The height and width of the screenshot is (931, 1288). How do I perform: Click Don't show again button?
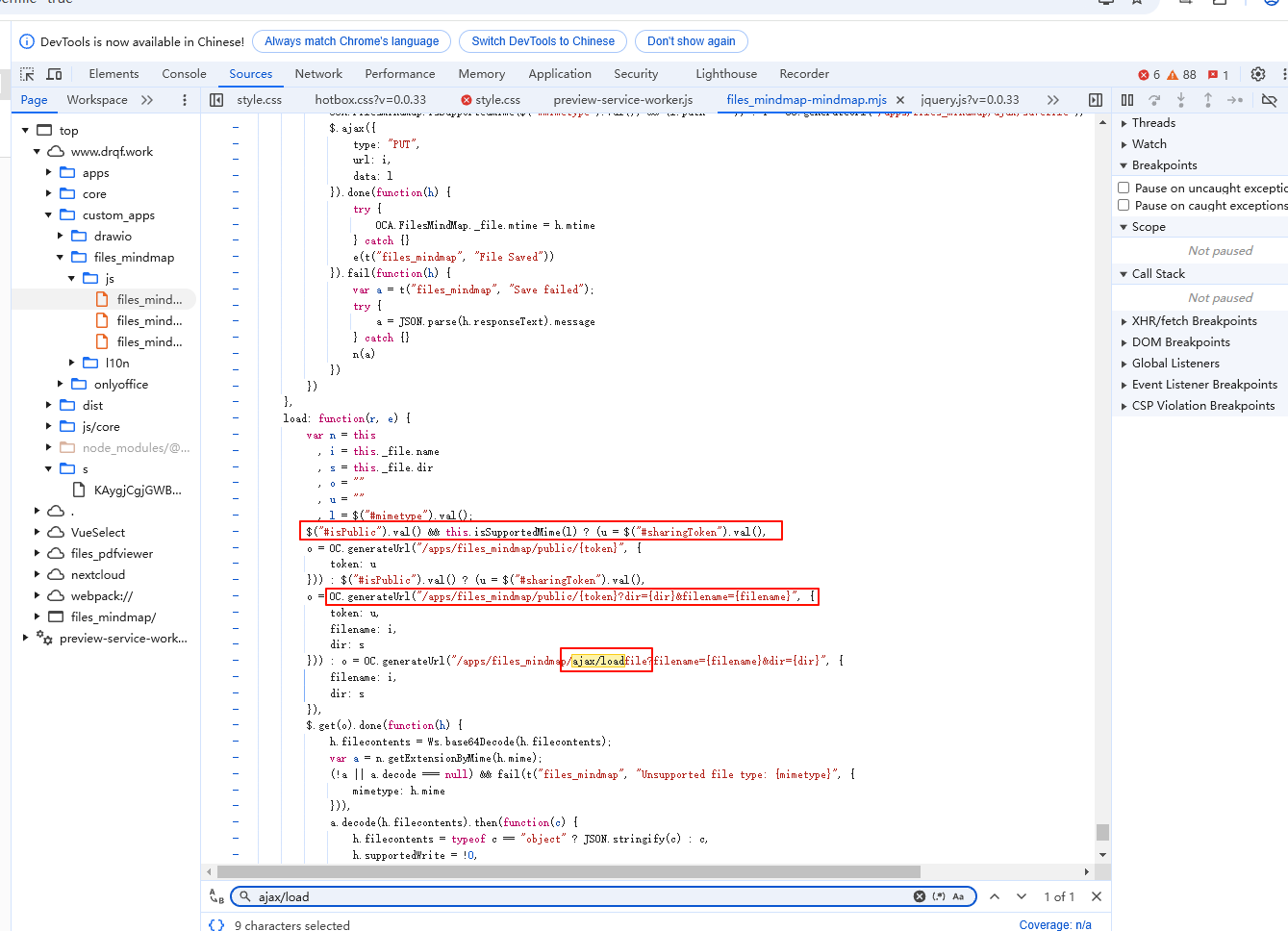pos(691,41)
